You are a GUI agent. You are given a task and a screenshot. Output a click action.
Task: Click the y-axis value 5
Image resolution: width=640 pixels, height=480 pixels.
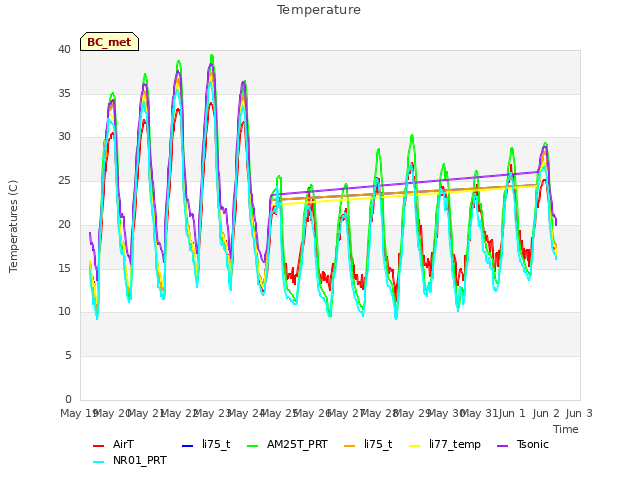click(68, 356)
